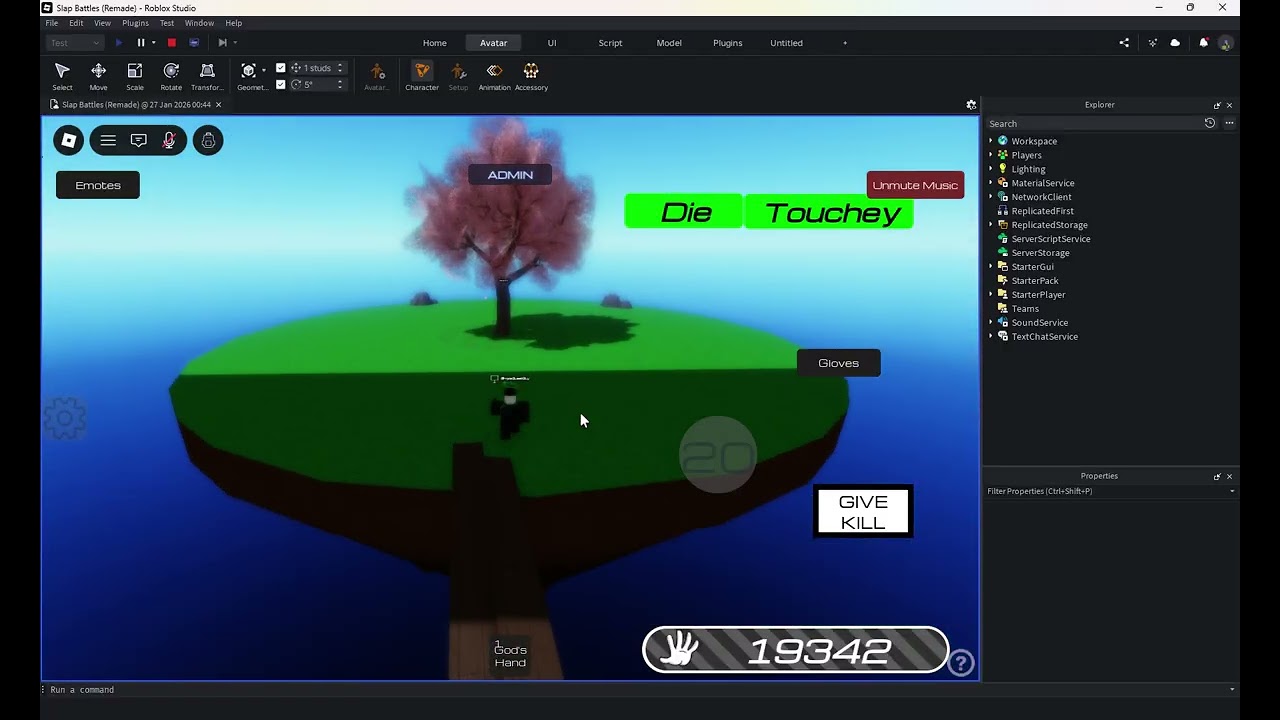Toggle the move snap studs checkbox
1280x720 pixels.
tap(281, 68)
